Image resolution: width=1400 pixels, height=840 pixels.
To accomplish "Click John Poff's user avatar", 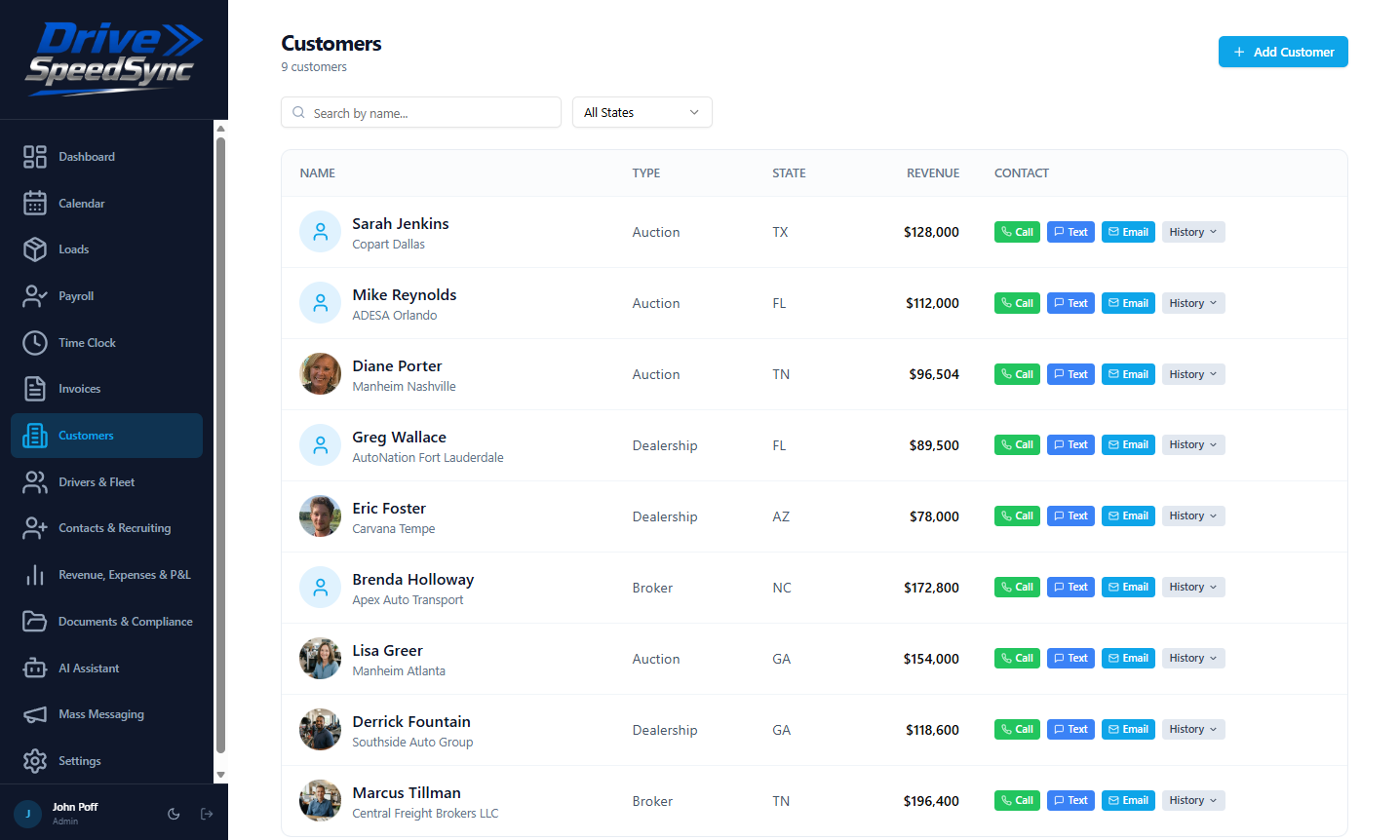I will (27, 814).
